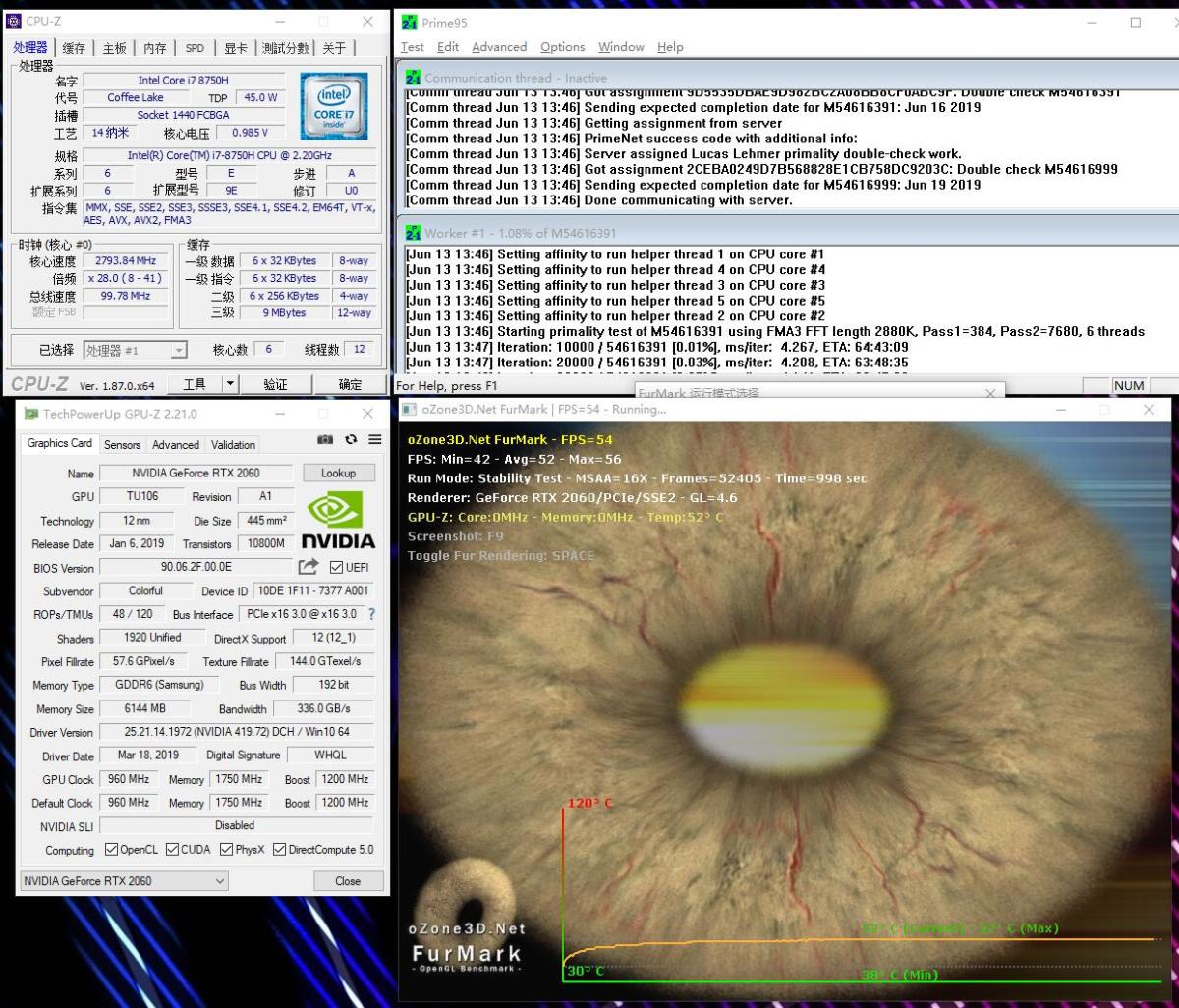The height and width of the screenshot is (1008, 1179).
Task: Open the Help menu in Prime95
Action: (x=670, y=47)
